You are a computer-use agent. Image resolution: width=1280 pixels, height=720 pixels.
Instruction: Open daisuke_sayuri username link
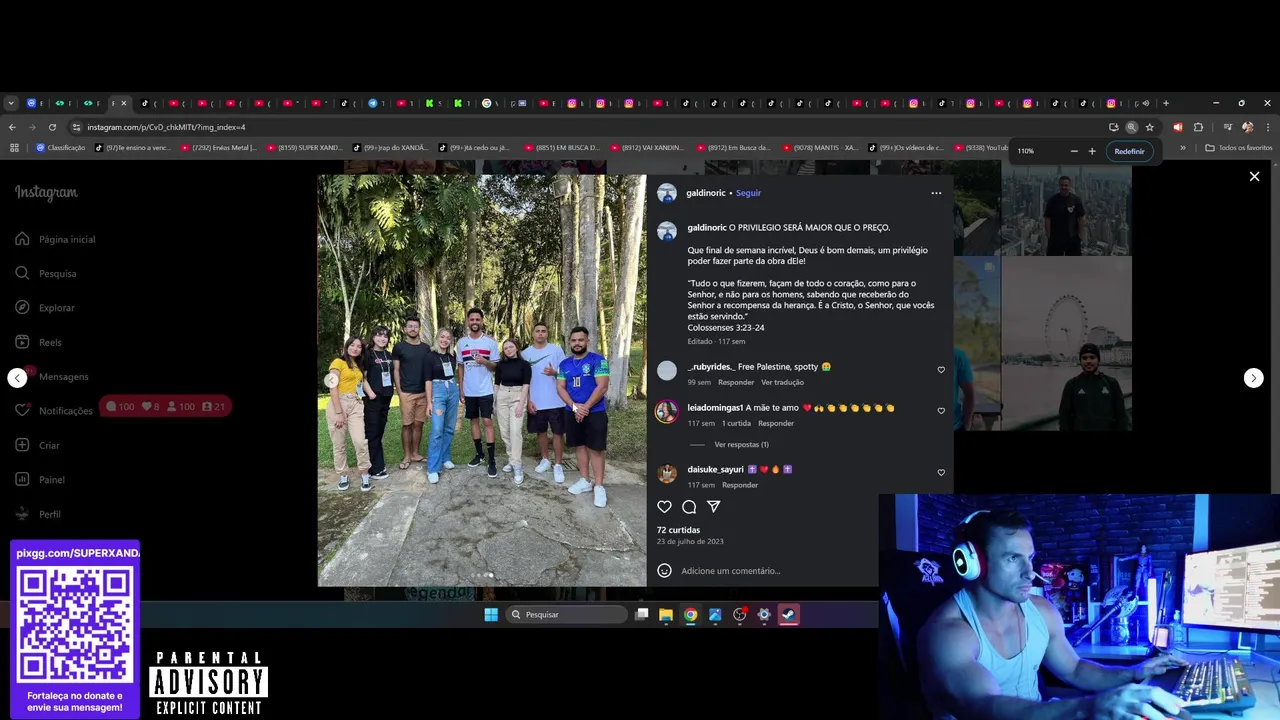point(715,470)
